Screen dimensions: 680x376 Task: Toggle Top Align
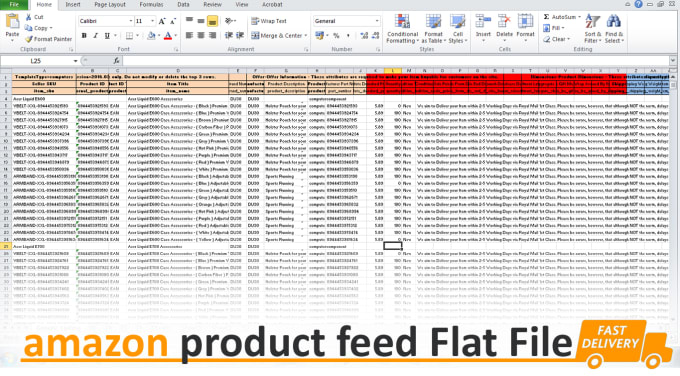click(x=190, y=20)
